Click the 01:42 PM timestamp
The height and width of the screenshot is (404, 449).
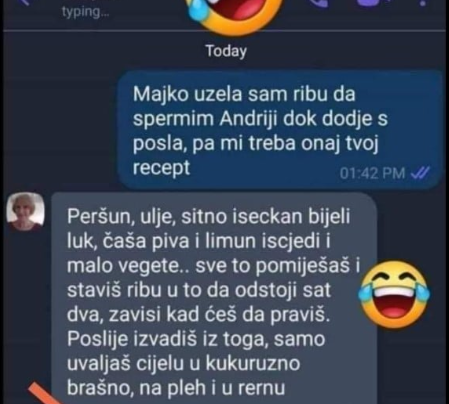coord(372,173)
